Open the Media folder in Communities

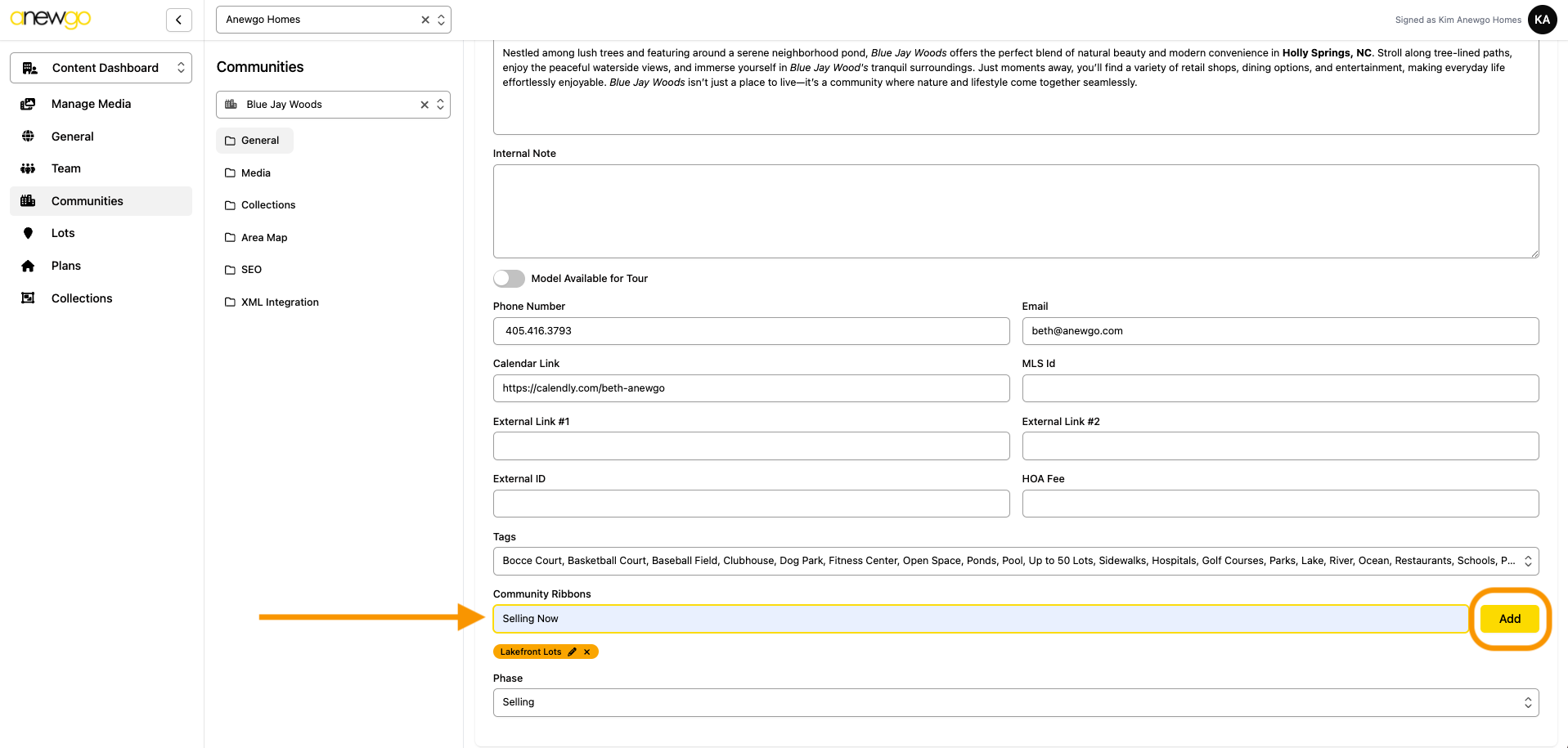255,172
